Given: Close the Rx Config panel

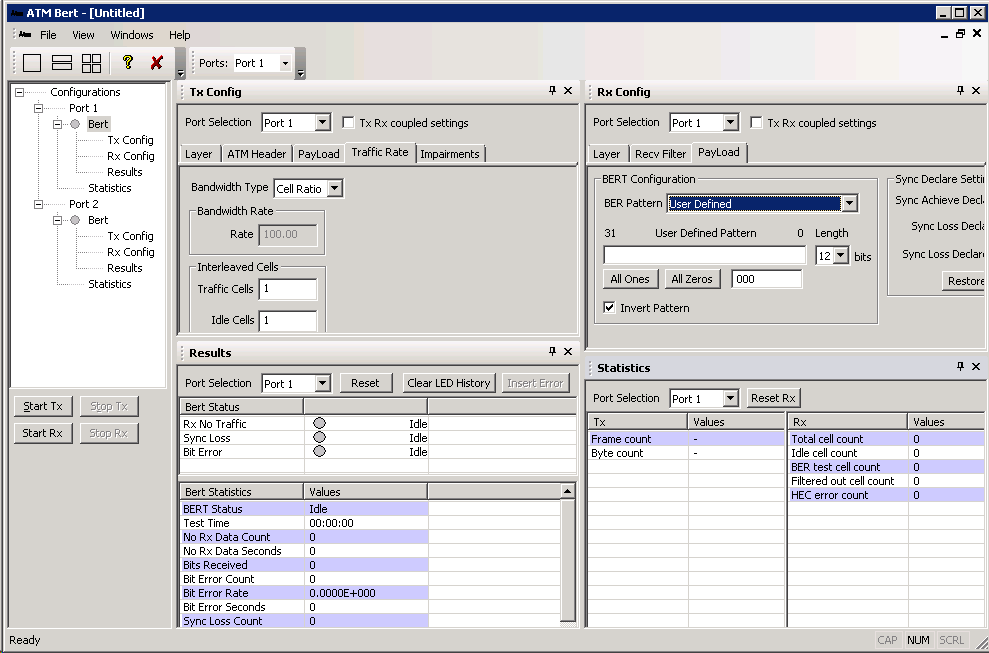Looking at the screenshot, I should coord(976,91).
